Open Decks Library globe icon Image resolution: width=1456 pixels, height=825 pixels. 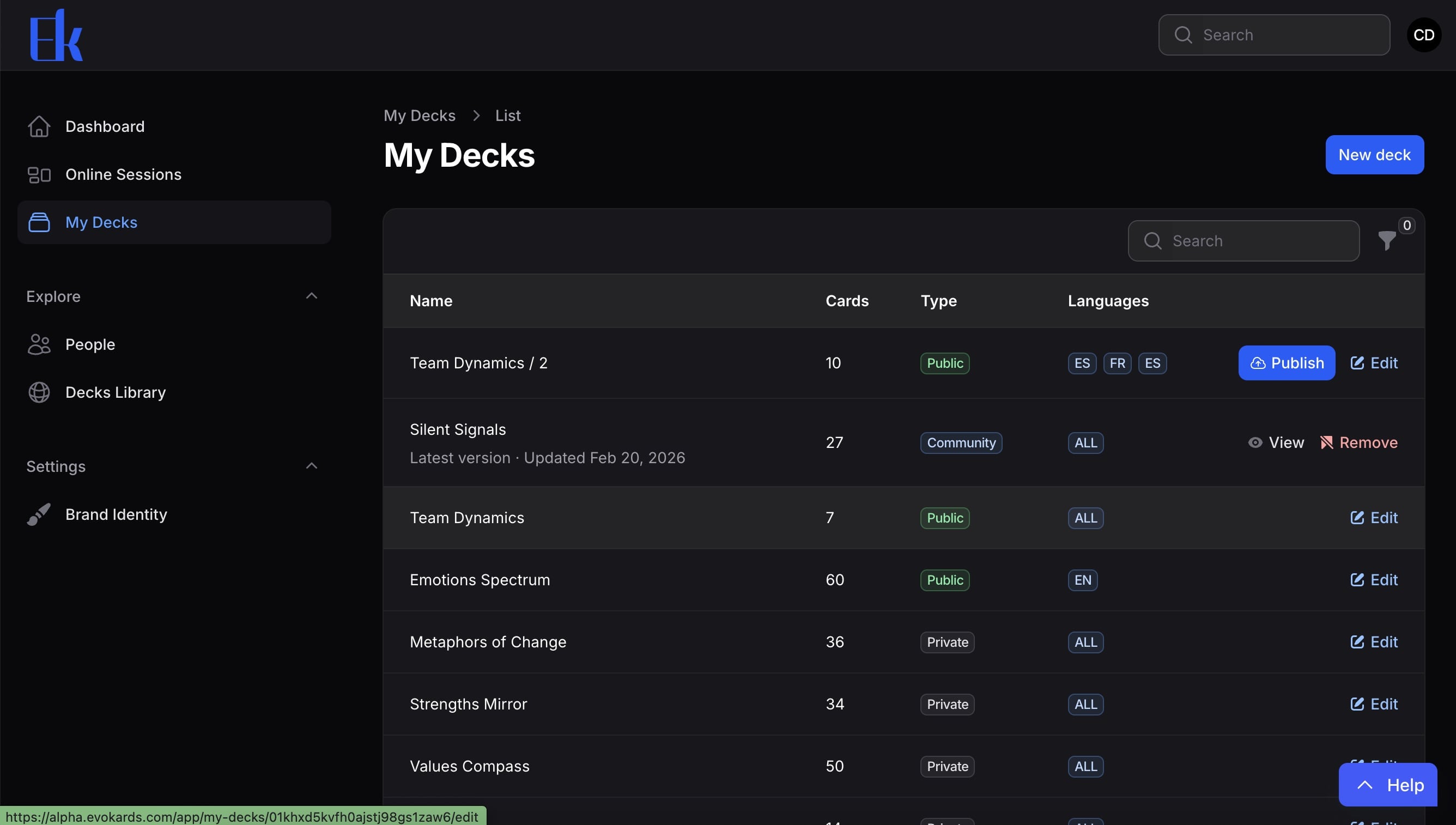point(39,392)
